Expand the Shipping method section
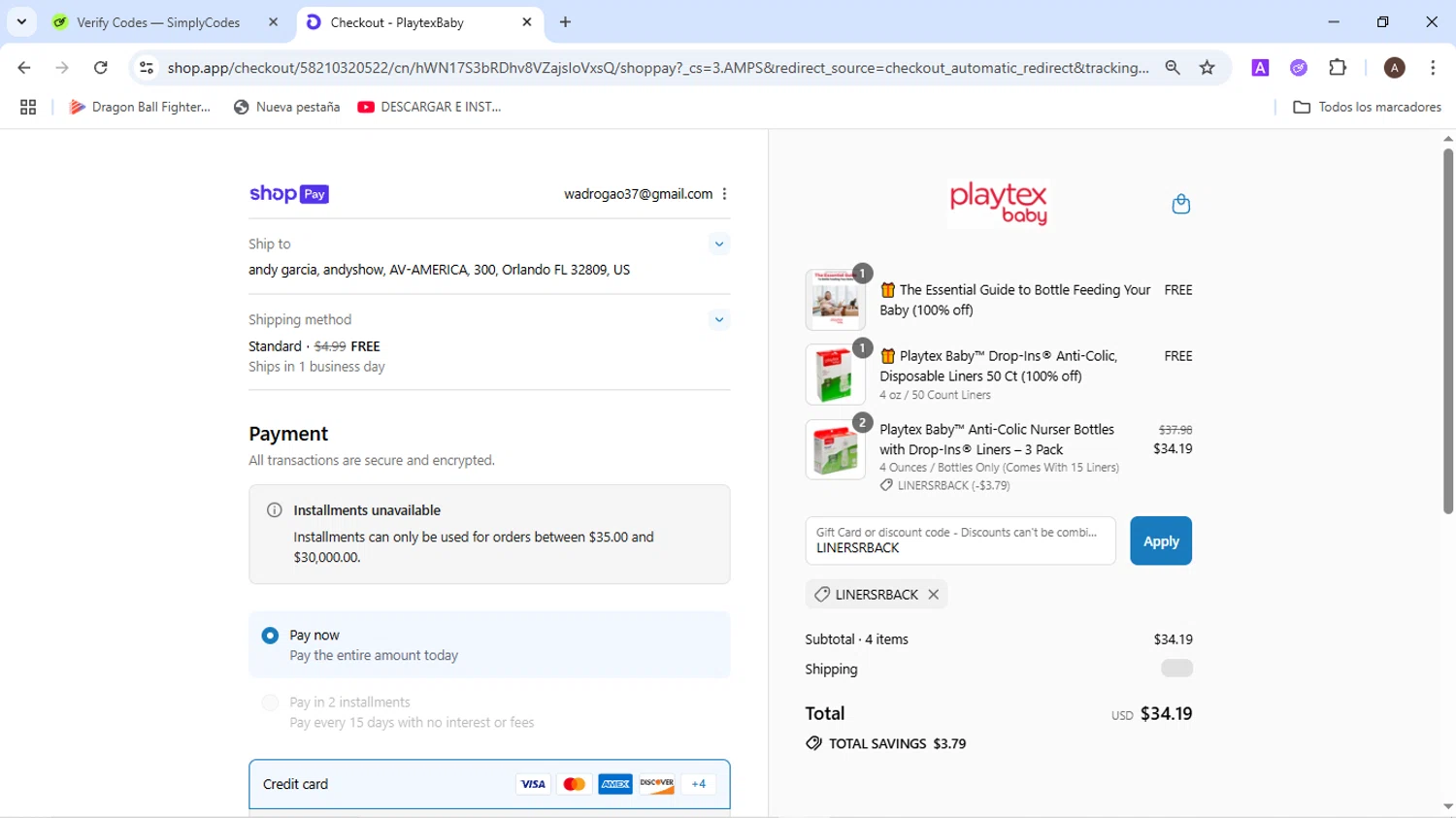This screenshot has height=818, width=1456. tap(718, 319)
